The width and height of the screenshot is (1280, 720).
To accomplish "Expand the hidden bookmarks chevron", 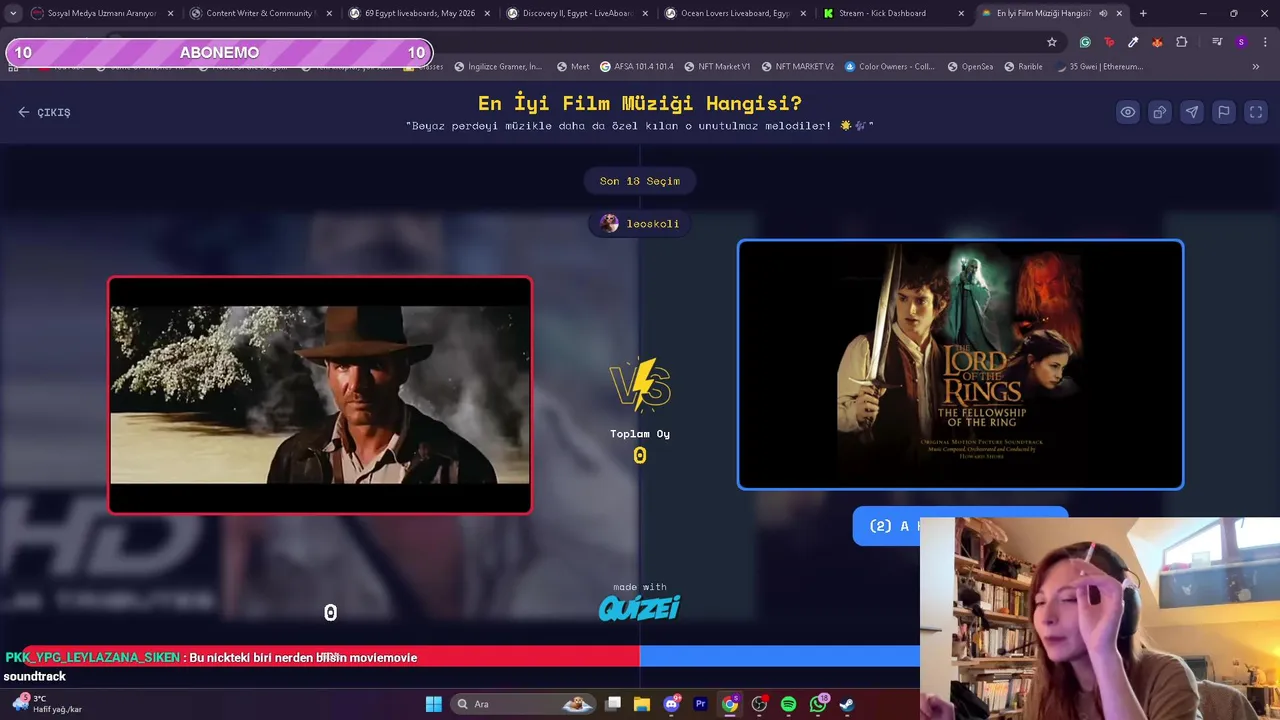I will 1256,67.
